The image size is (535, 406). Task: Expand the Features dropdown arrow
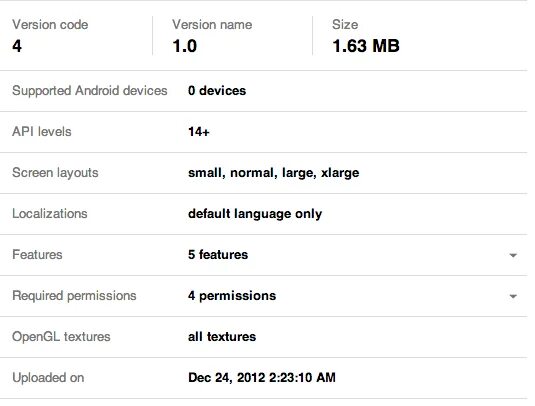point(513,255)
